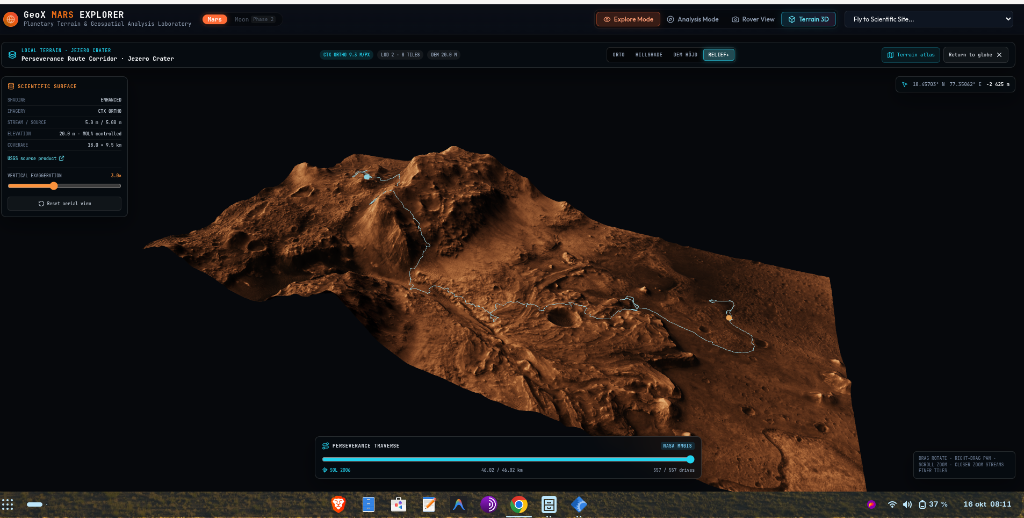Click the Perseverance Traverse route icon
The width and height of the screenshot is (1024, 518).
tap(325, 445)
